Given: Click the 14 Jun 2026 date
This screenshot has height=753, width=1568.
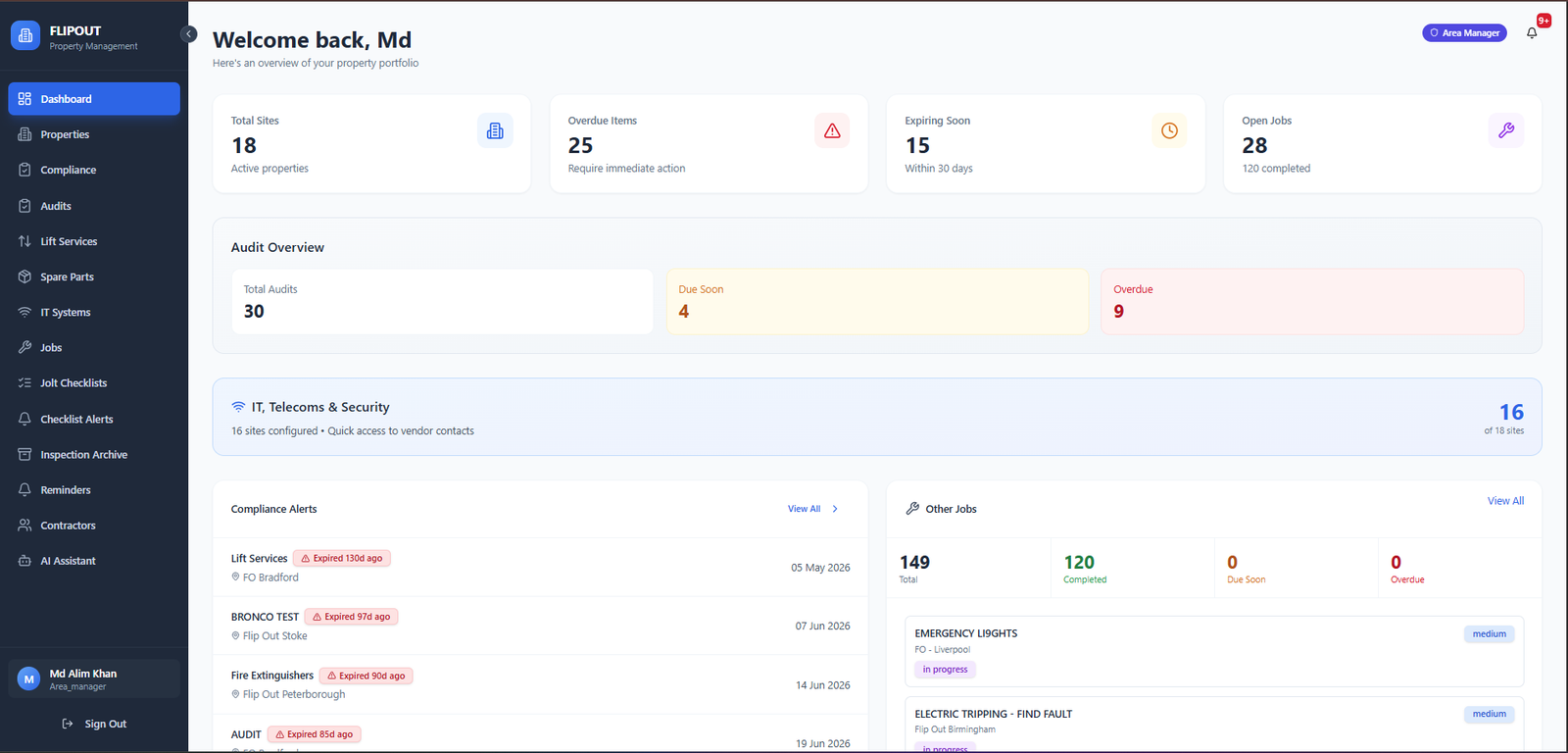Looking at the screenshot, I should point(822,685).
